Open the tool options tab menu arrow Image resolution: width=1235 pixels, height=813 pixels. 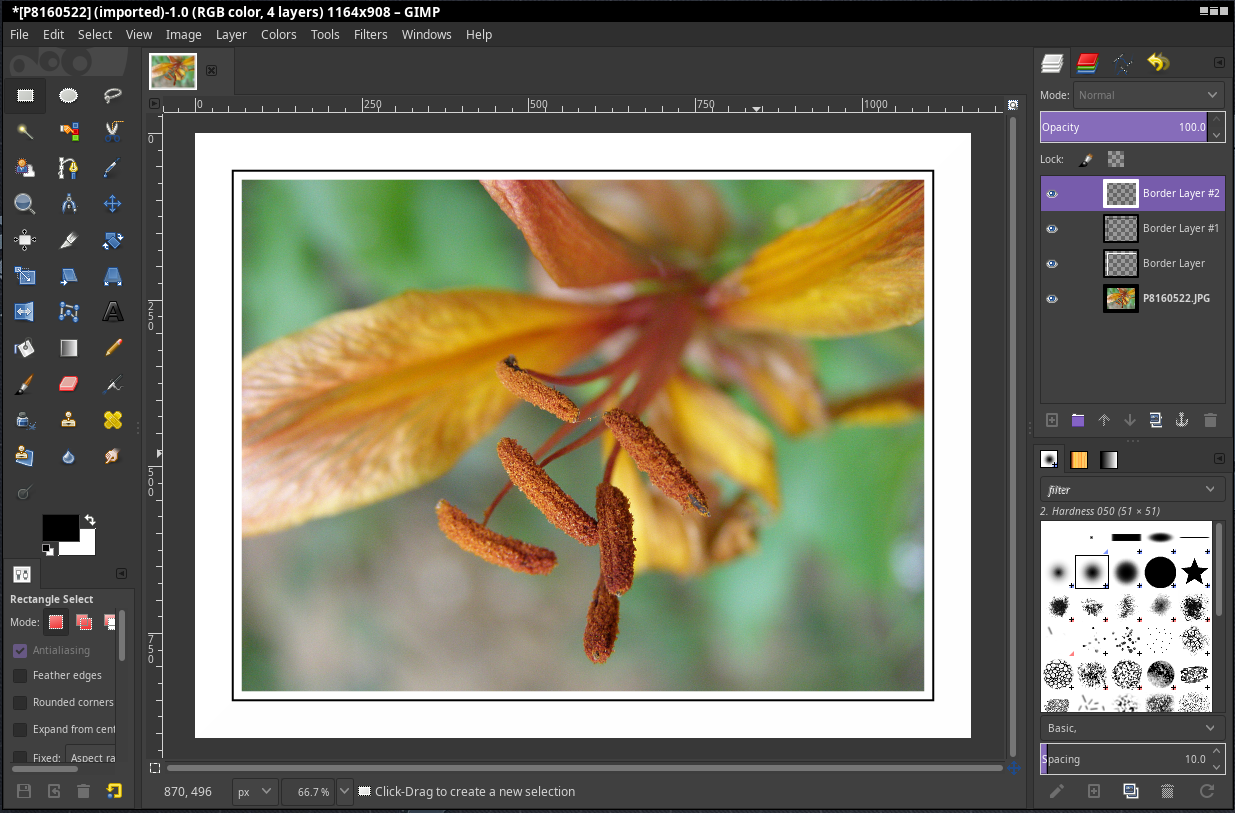point(121,574)
